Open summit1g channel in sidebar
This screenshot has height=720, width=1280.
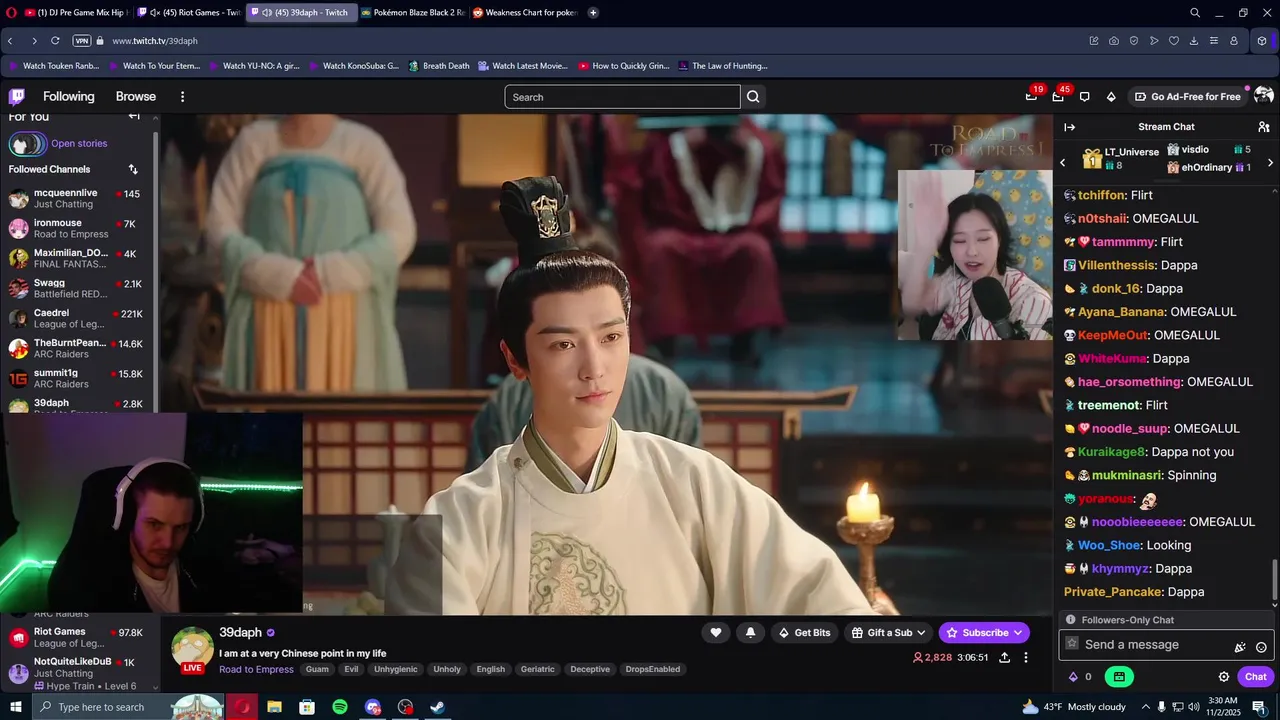pos(79,378)
